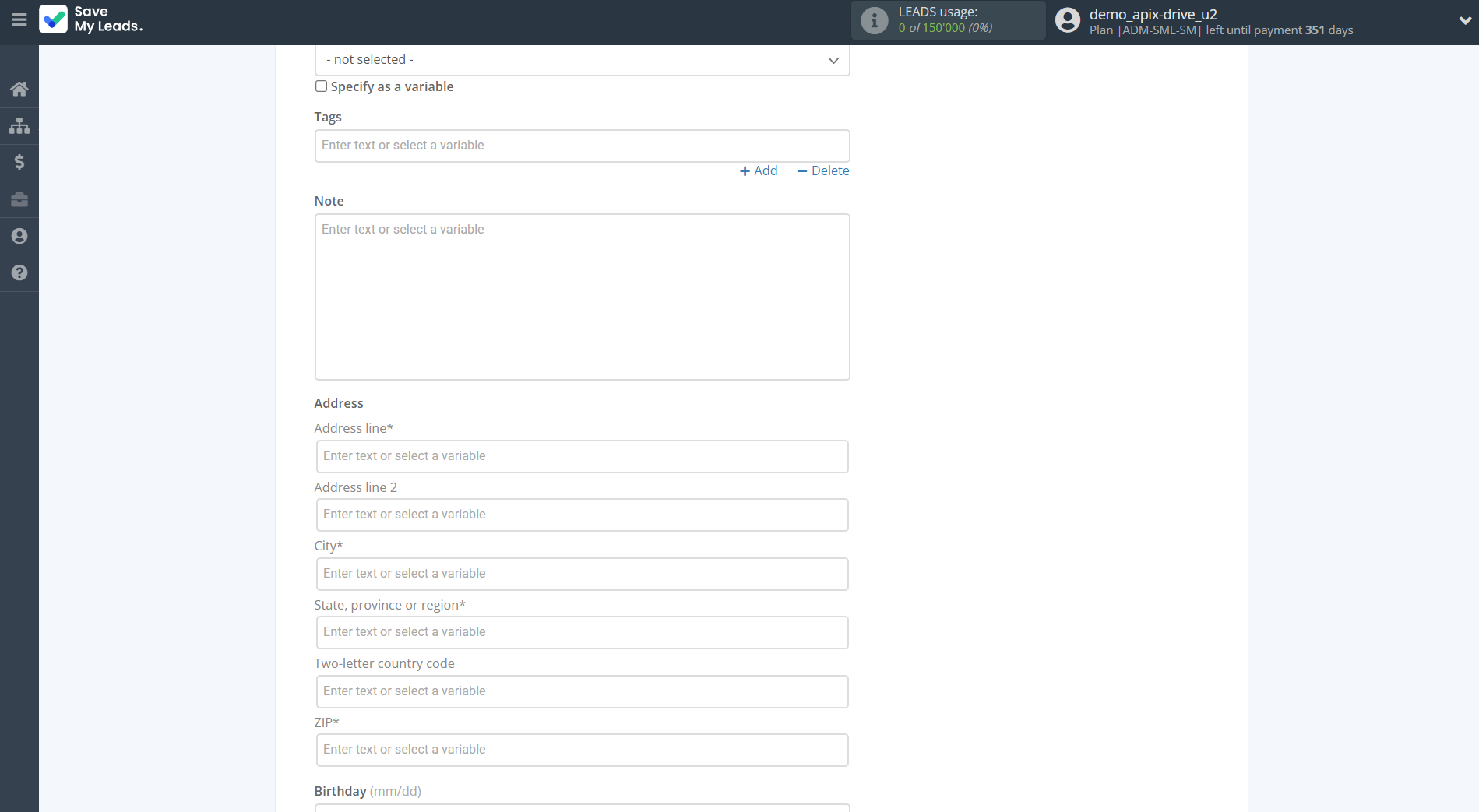Select the City input field

point(582,574)
